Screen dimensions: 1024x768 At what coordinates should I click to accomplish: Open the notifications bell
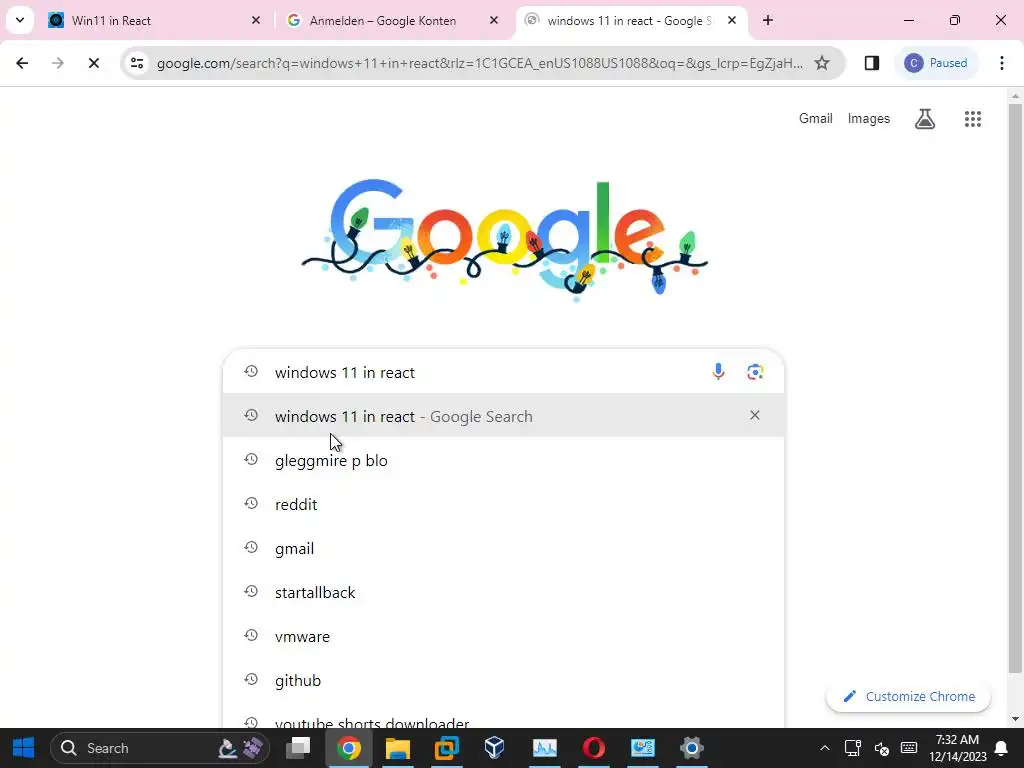coord(1000,748)
